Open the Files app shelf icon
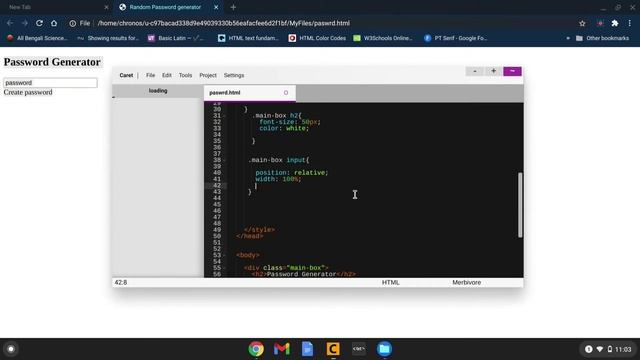 [384, 349]
